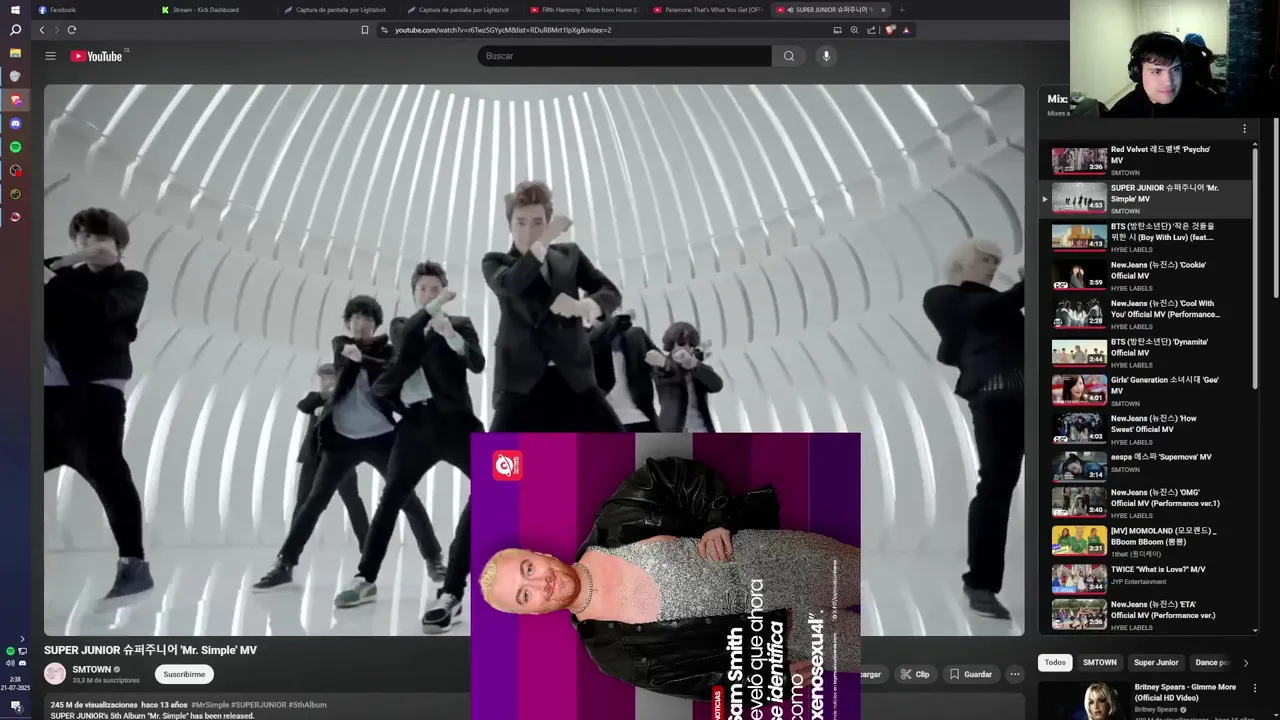Open Discord from the taskbar
Image resolution: width=1280 pixels, height=720 pixels.
click(15, 123)
